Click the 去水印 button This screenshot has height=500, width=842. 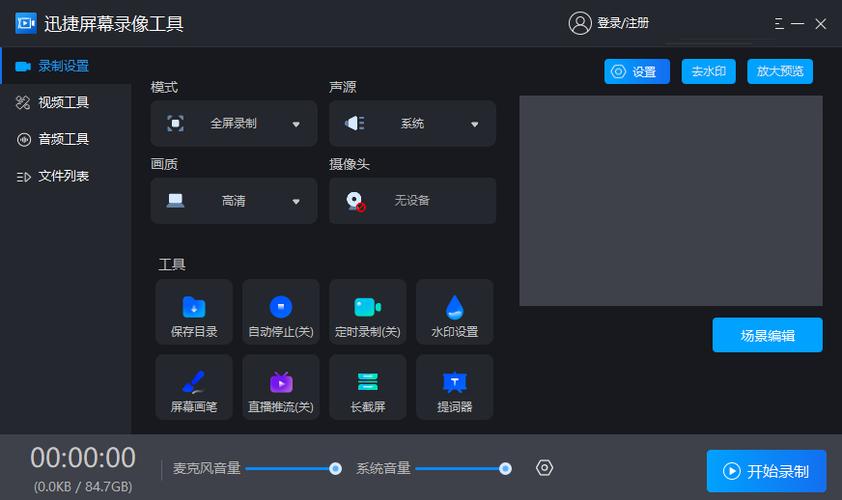pyautogui.click(x=708, y=71)
